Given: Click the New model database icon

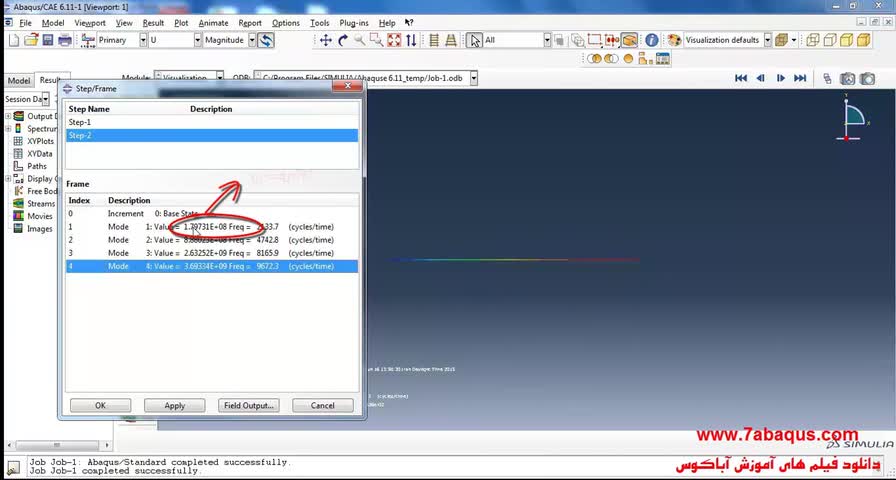Looking at the screenshot, I should coord(13,40).
